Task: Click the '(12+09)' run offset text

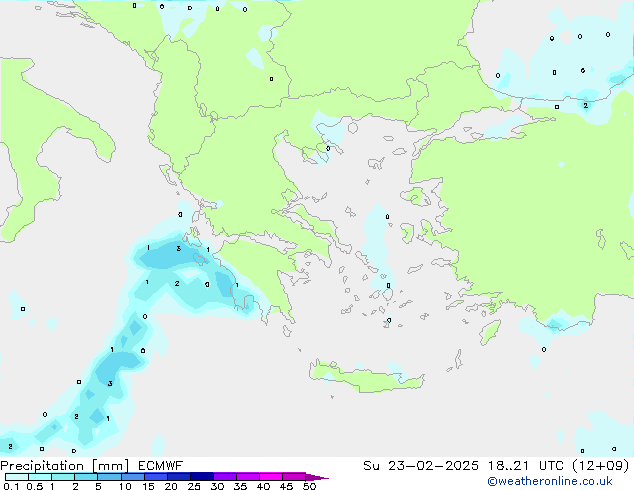Action: tap(601, 466)
